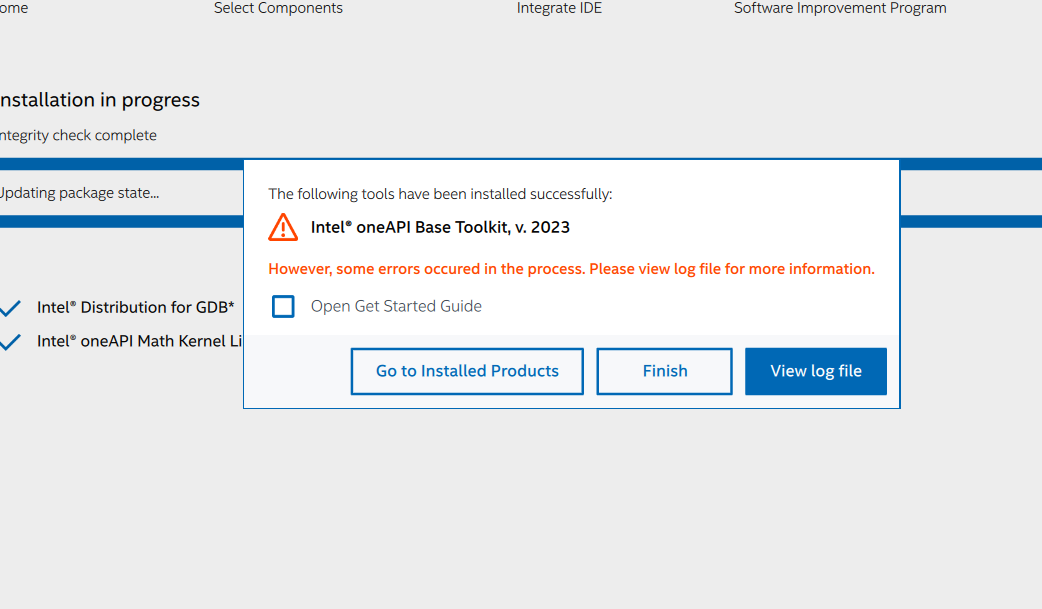This screenshot has height=609, width=1042.
Task: Return to the Welcome step
Action: click(x=12, y=8)
